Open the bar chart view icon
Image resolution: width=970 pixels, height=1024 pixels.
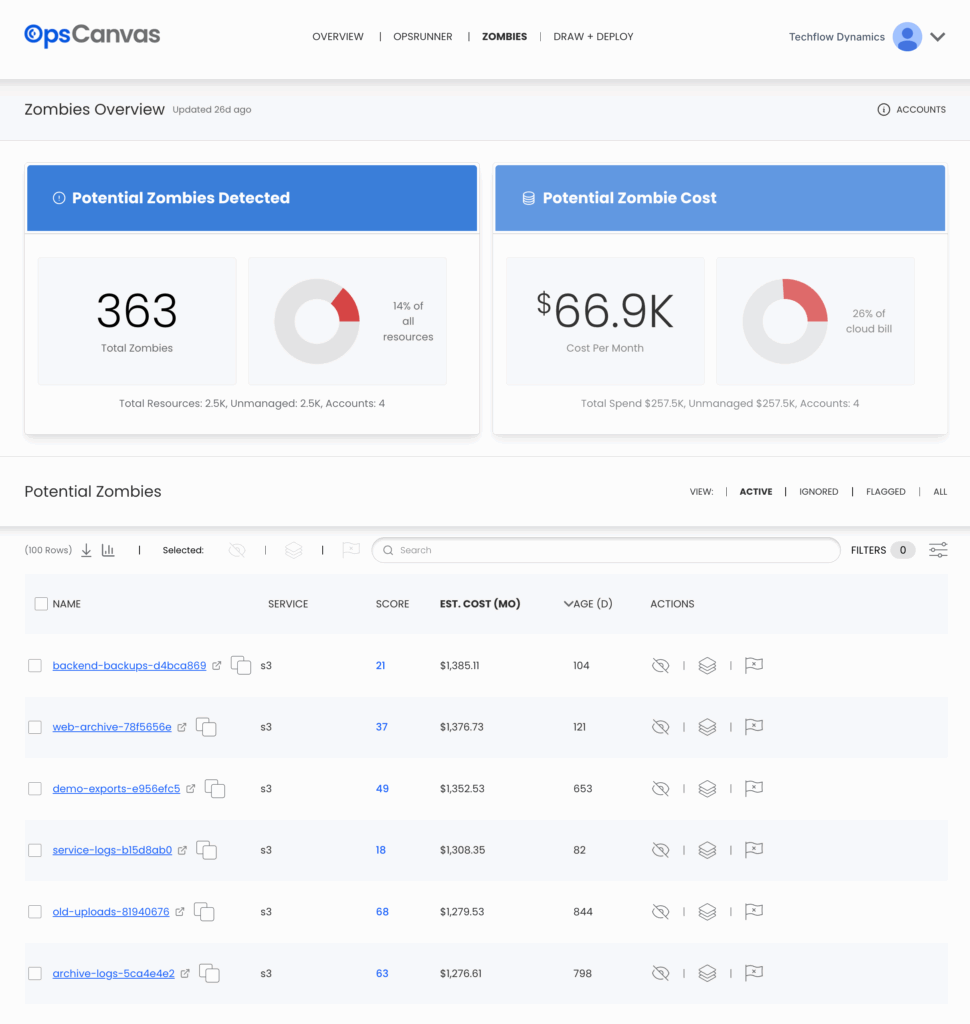pos(108,550)
